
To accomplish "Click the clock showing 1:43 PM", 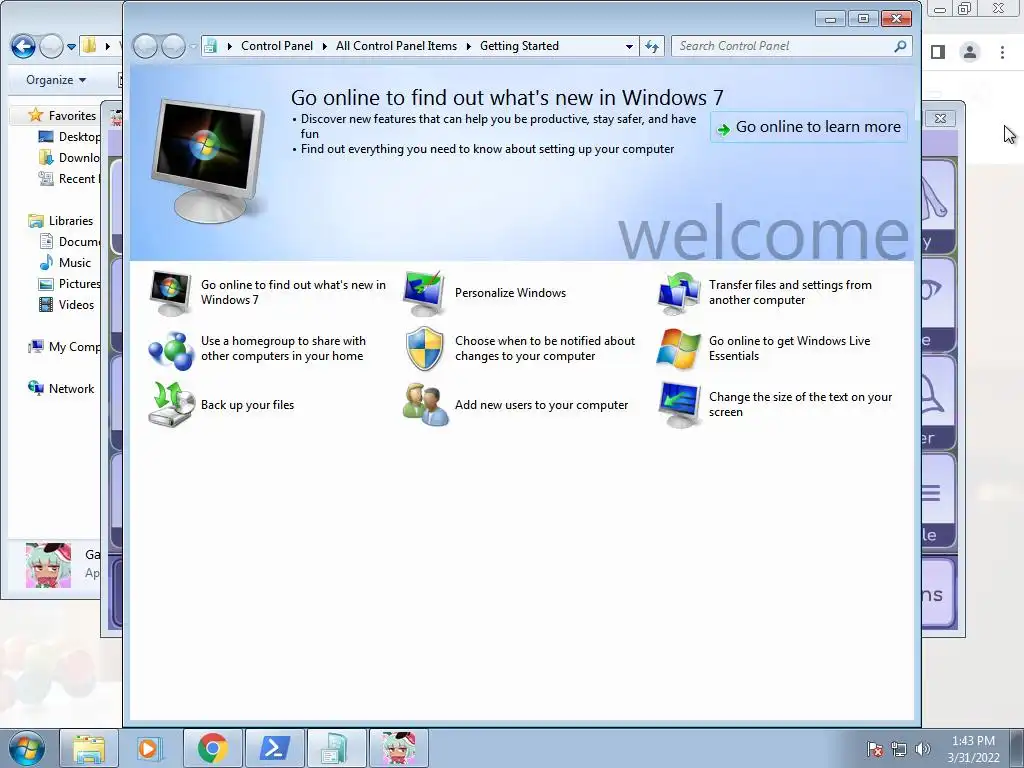I will point(973,741).
